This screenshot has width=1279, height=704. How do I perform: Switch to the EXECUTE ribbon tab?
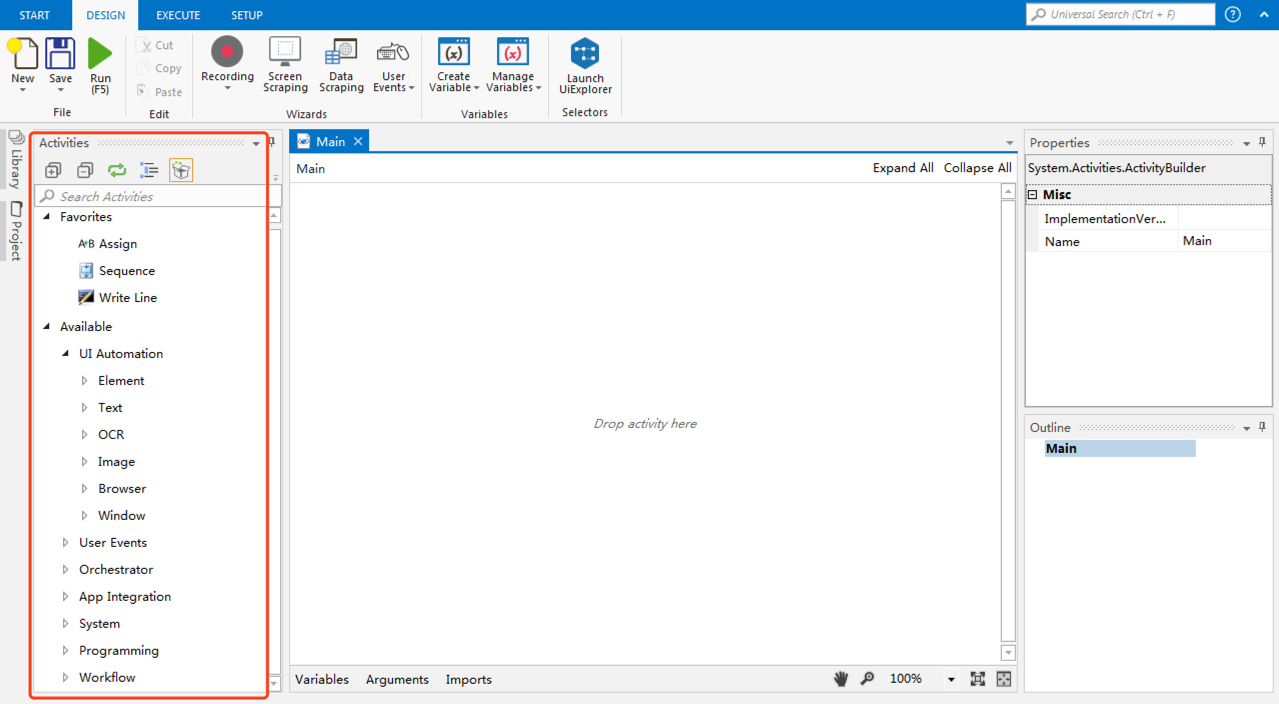point(178,15)
